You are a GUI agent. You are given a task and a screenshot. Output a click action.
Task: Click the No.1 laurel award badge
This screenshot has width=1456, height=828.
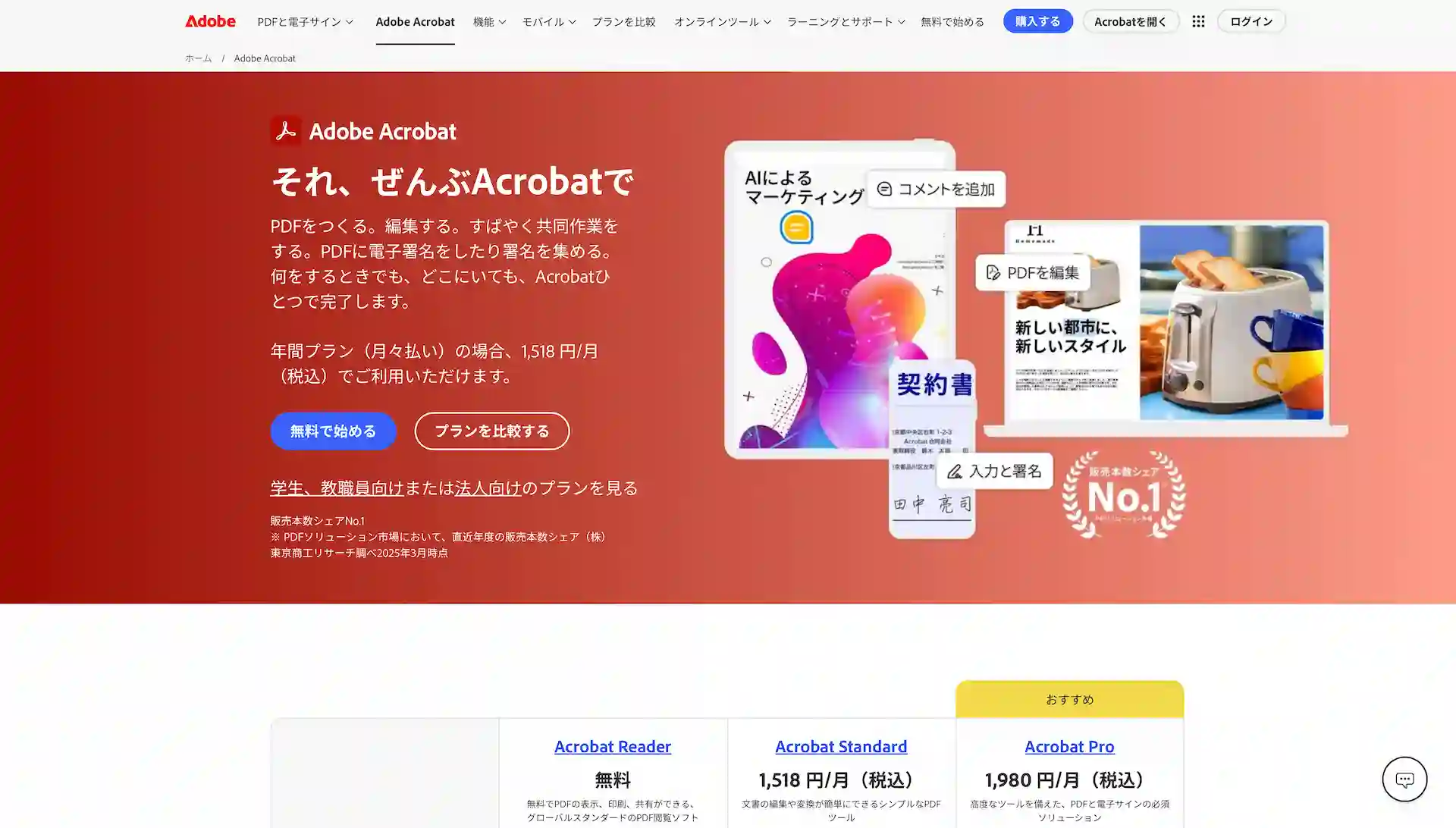pyautogui.click(x=1124, y=495)
